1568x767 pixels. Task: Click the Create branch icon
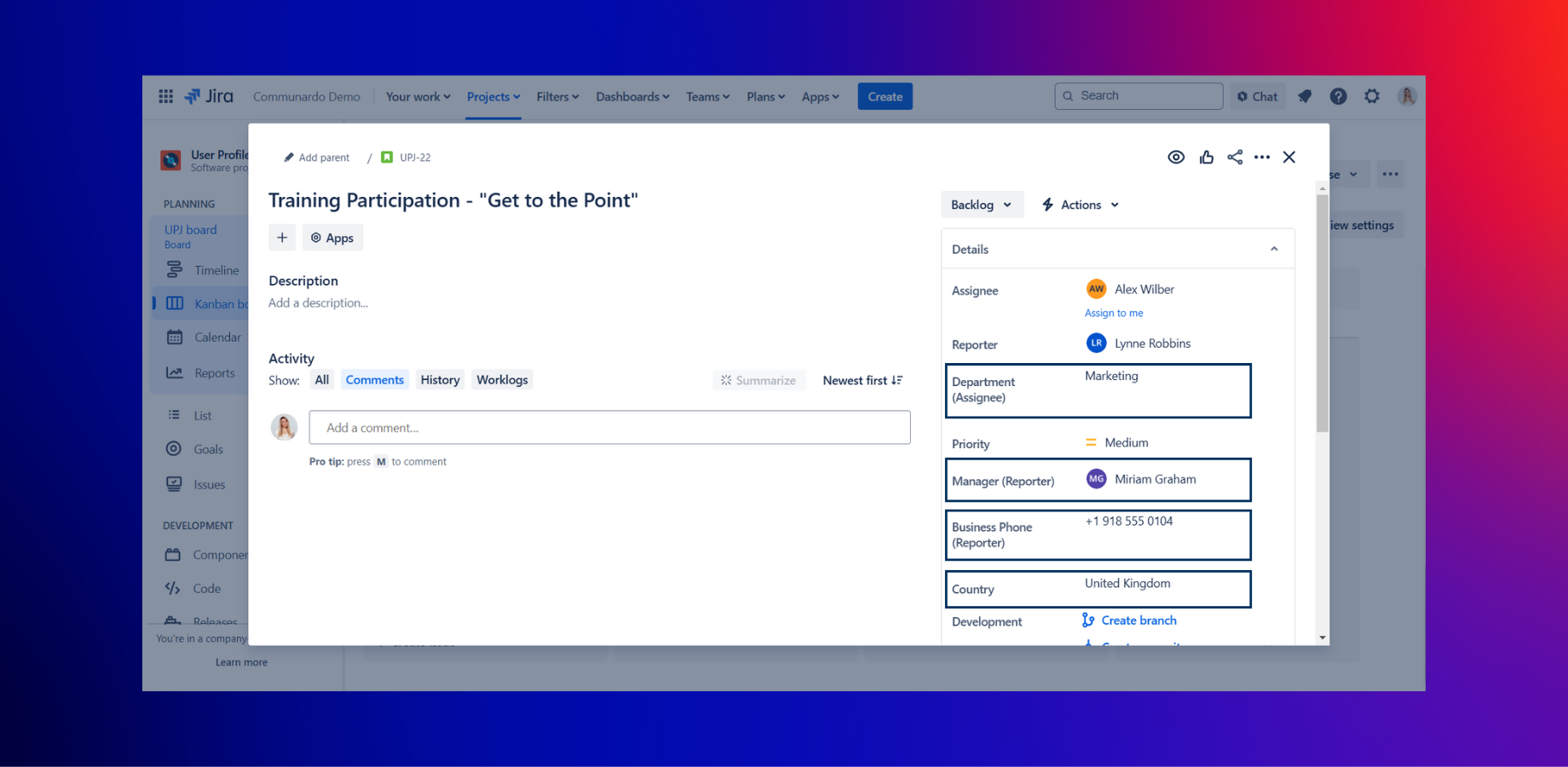(1088, 620)
